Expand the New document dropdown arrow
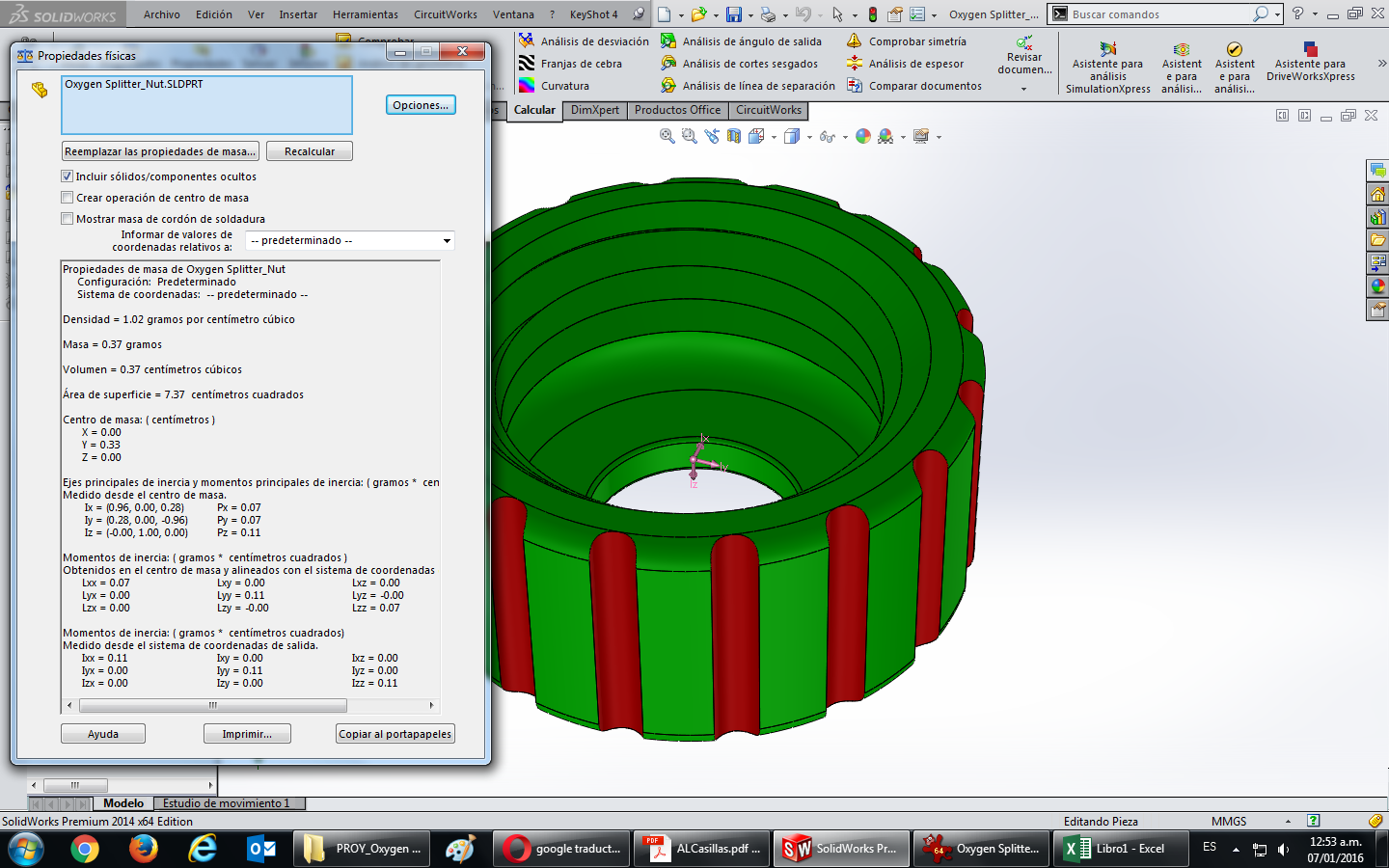The height and width of the screenshot is (868, 1389). [681, 15]
